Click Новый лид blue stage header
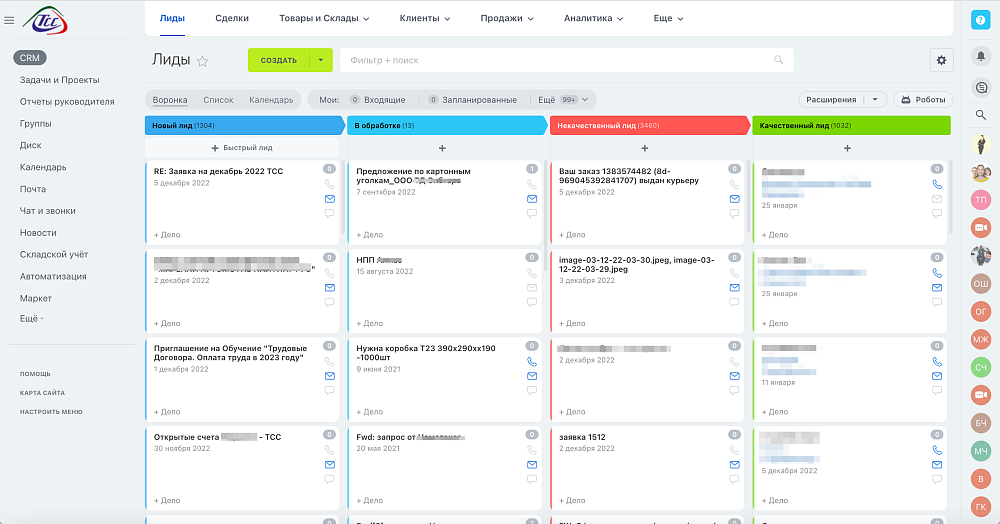The image size is (1000, 524). click(x=244, y=126)
